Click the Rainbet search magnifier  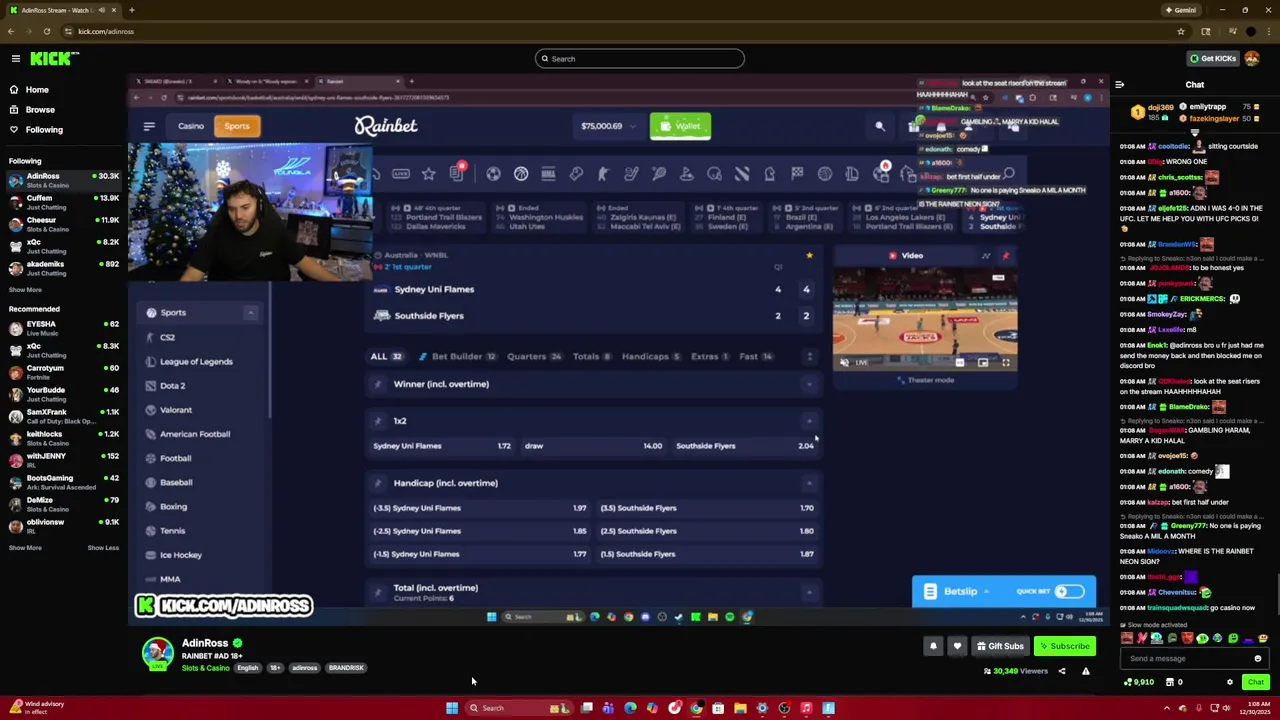coord(880,126)
